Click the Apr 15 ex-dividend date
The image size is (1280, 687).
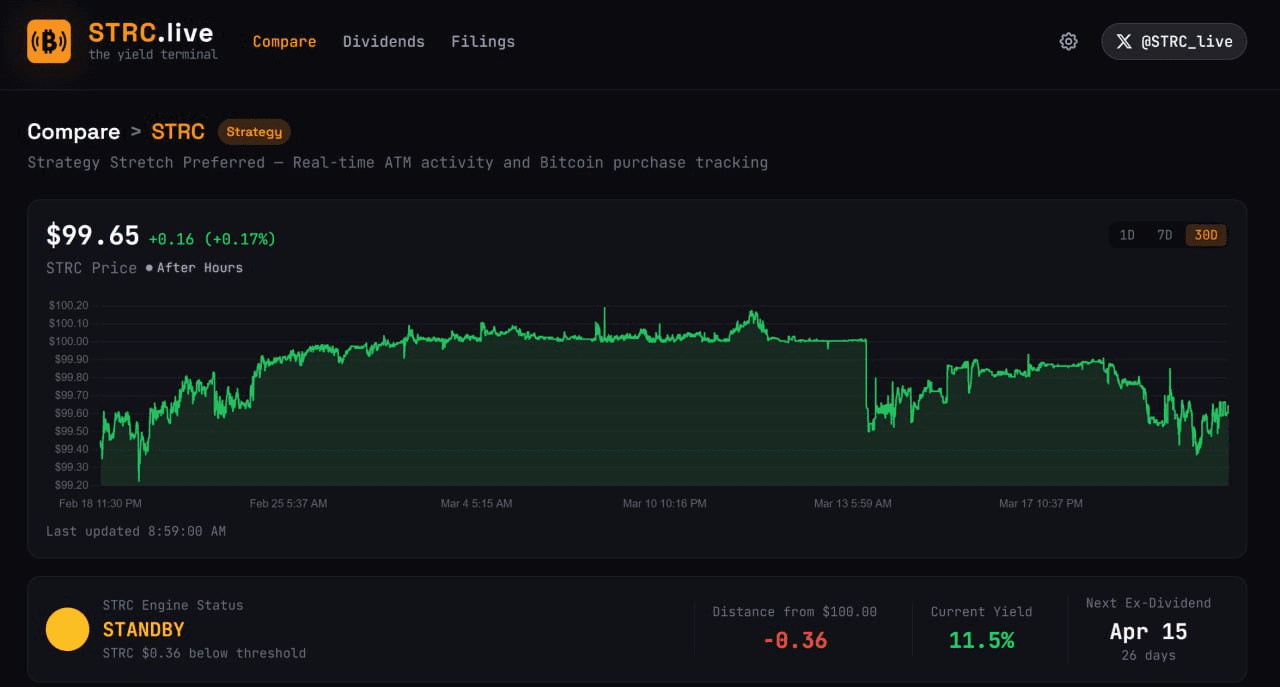(1148, 632)
